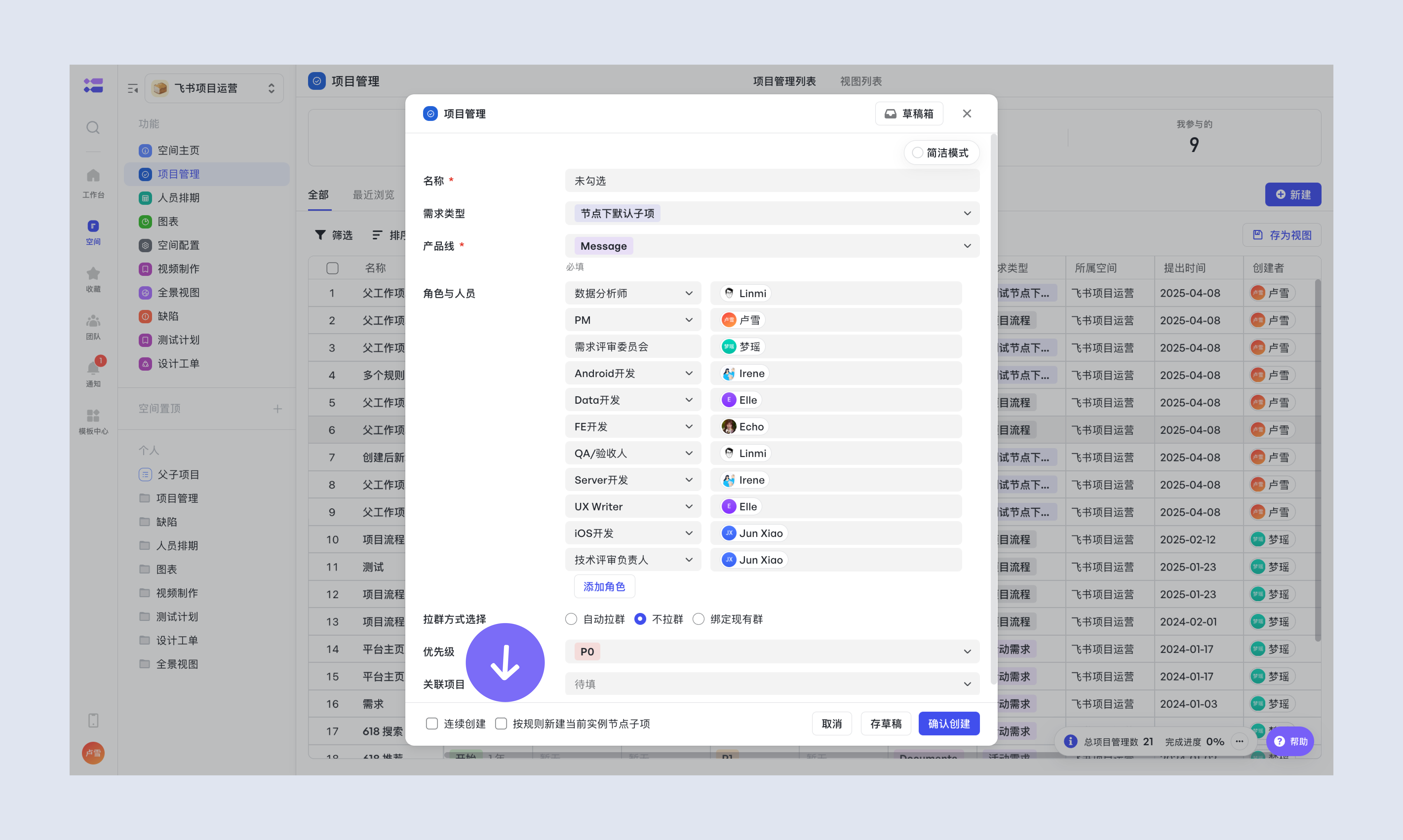1403x840 pixels.
Task: Expand the 需求类型 dropdown
Action: (772, 213)
